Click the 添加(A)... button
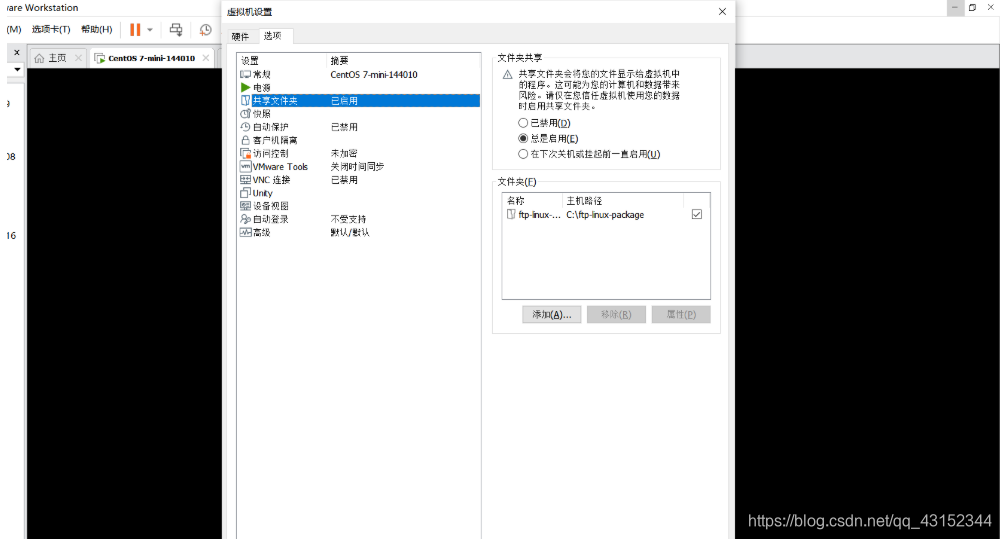Image resolution: width=1002 pixels, height=540 pixels. point(551,314)
